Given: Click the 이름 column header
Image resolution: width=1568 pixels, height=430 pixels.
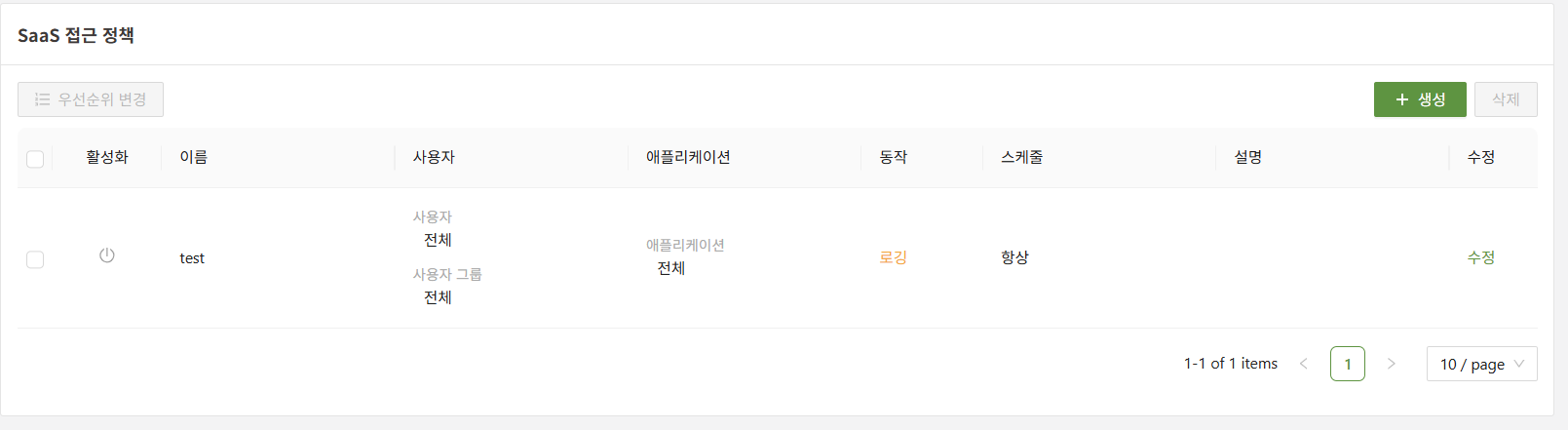Looking at the screenshot, I should point(193,157).
